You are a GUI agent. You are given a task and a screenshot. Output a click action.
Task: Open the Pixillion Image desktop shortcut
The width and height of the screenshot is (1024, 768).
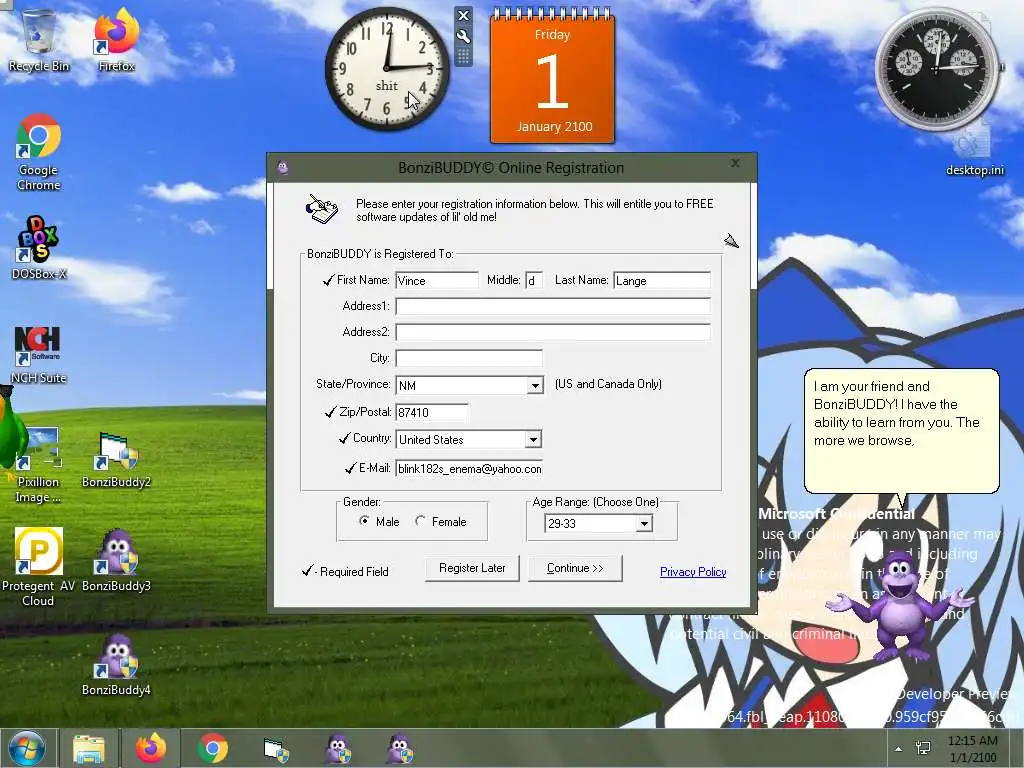click(x=39, y=465)
